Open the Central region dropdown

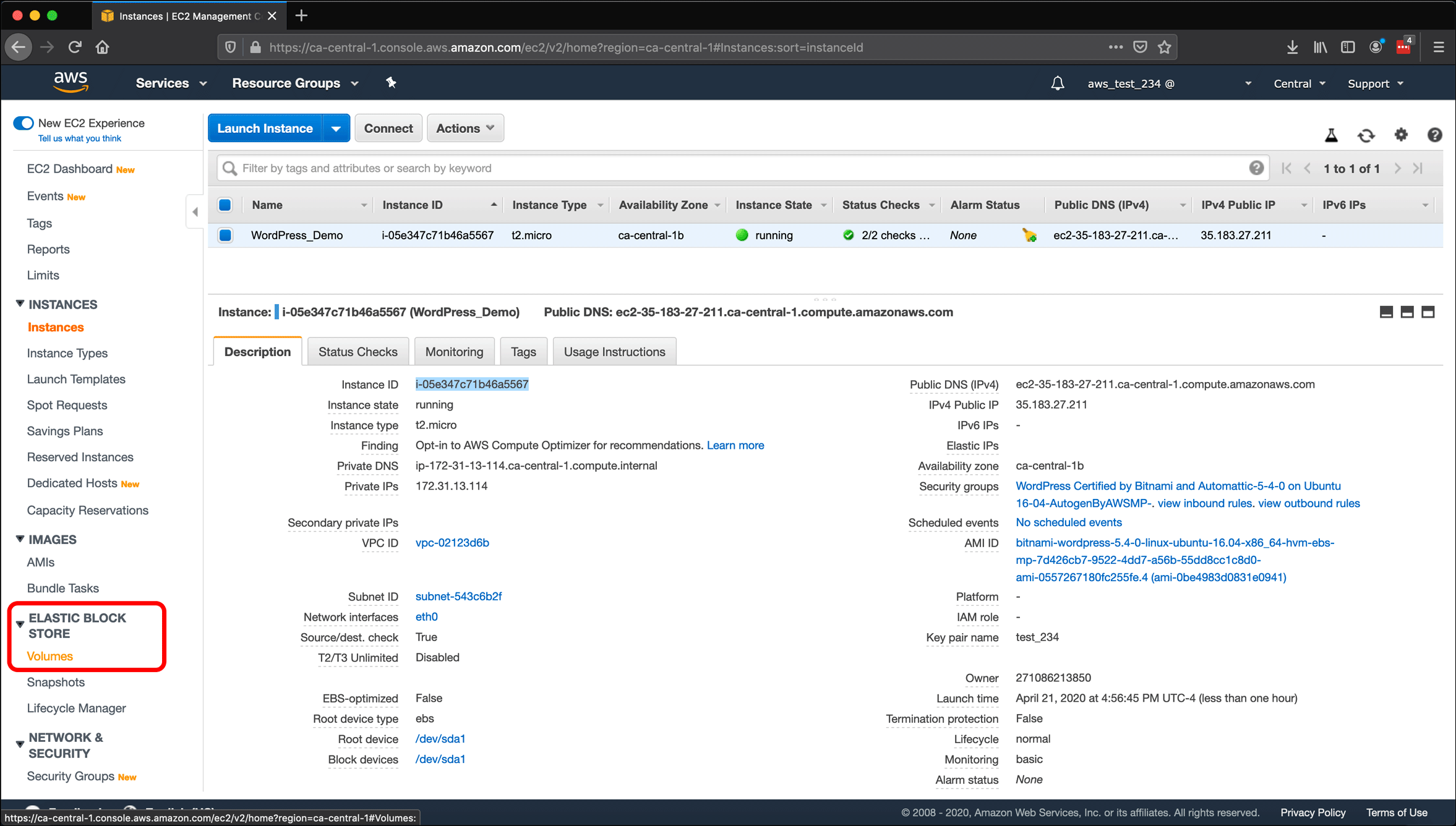click(1299, 83)
